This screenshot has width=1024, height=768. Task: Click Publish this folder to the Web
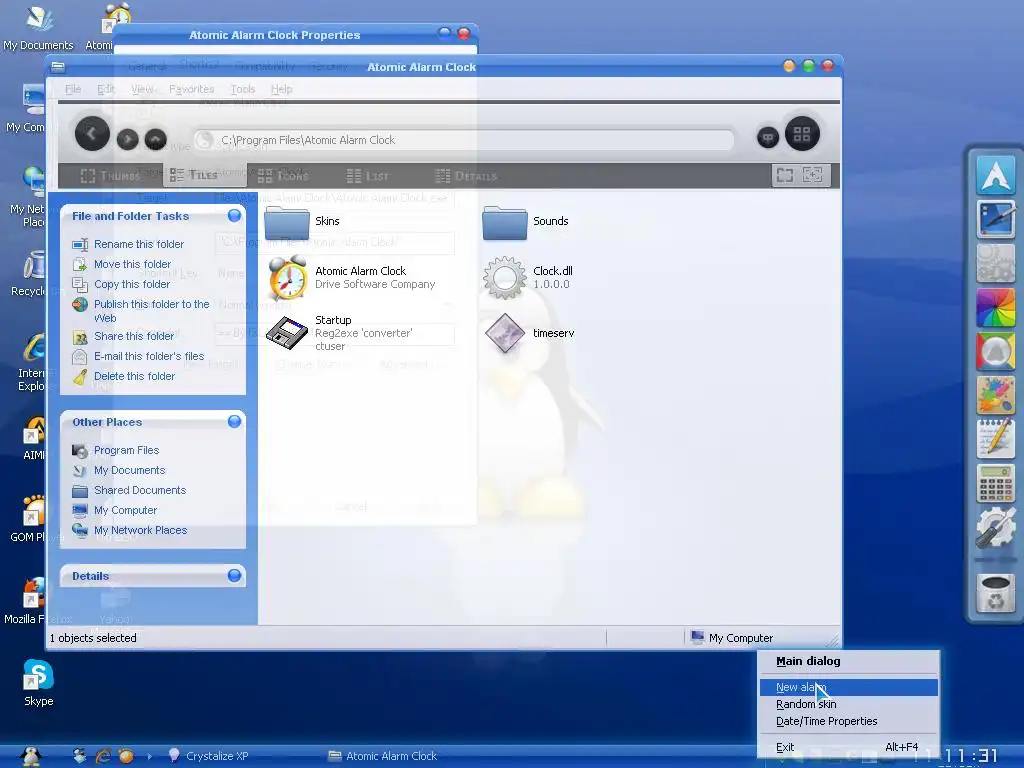[x=152, y=311]
